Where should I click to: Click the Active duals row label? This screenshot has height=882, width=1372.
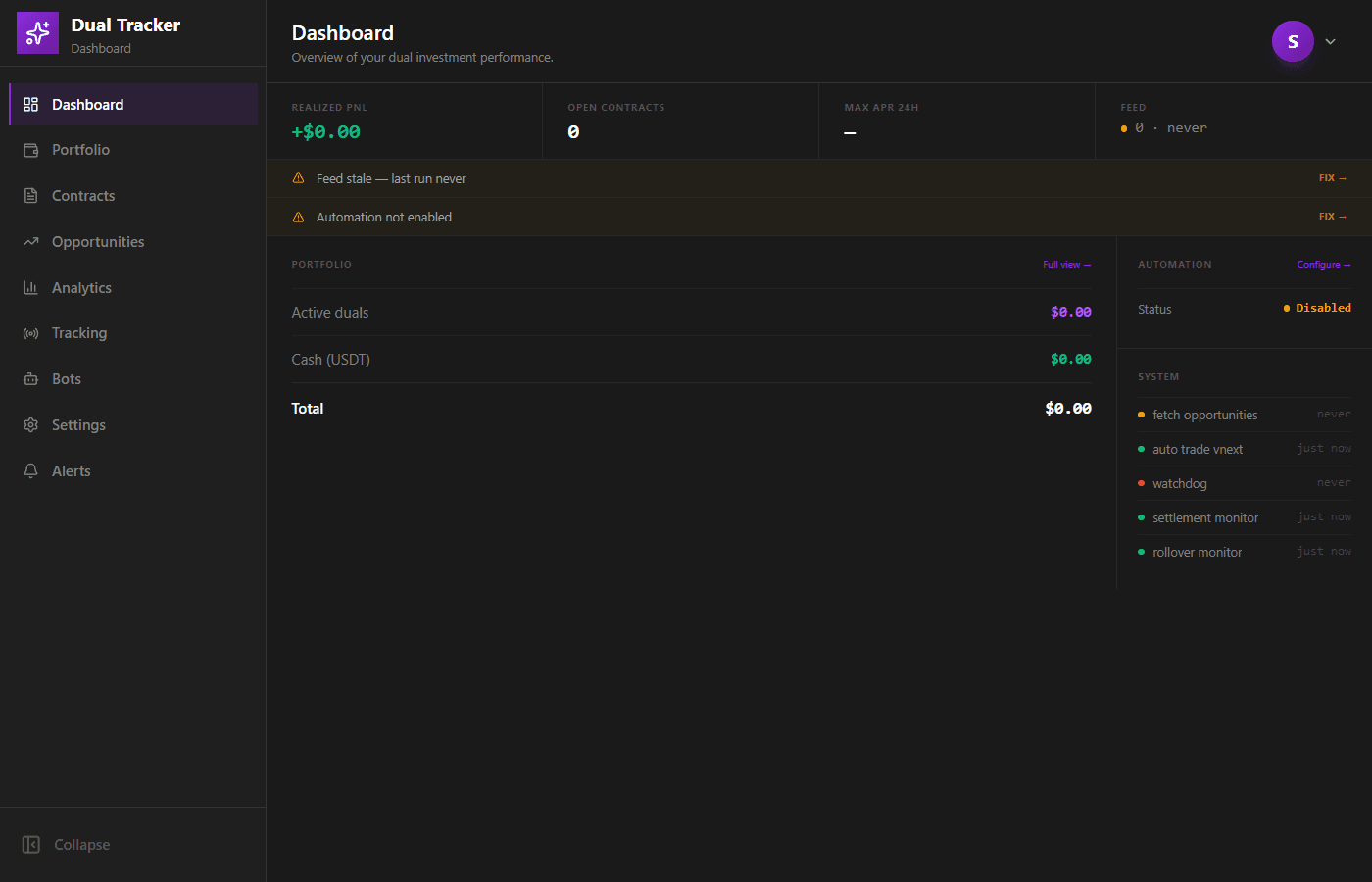point(330,313)
